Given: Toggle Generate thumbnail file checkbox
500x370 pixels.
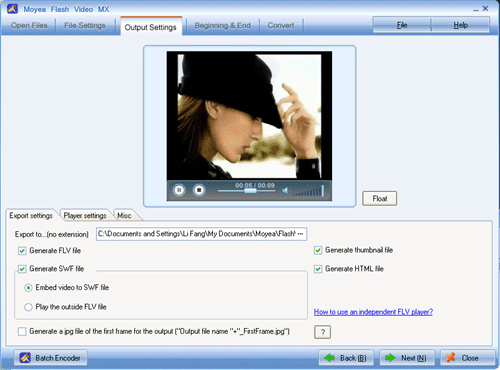Looking at the screenshot, I should coord(318,250).
